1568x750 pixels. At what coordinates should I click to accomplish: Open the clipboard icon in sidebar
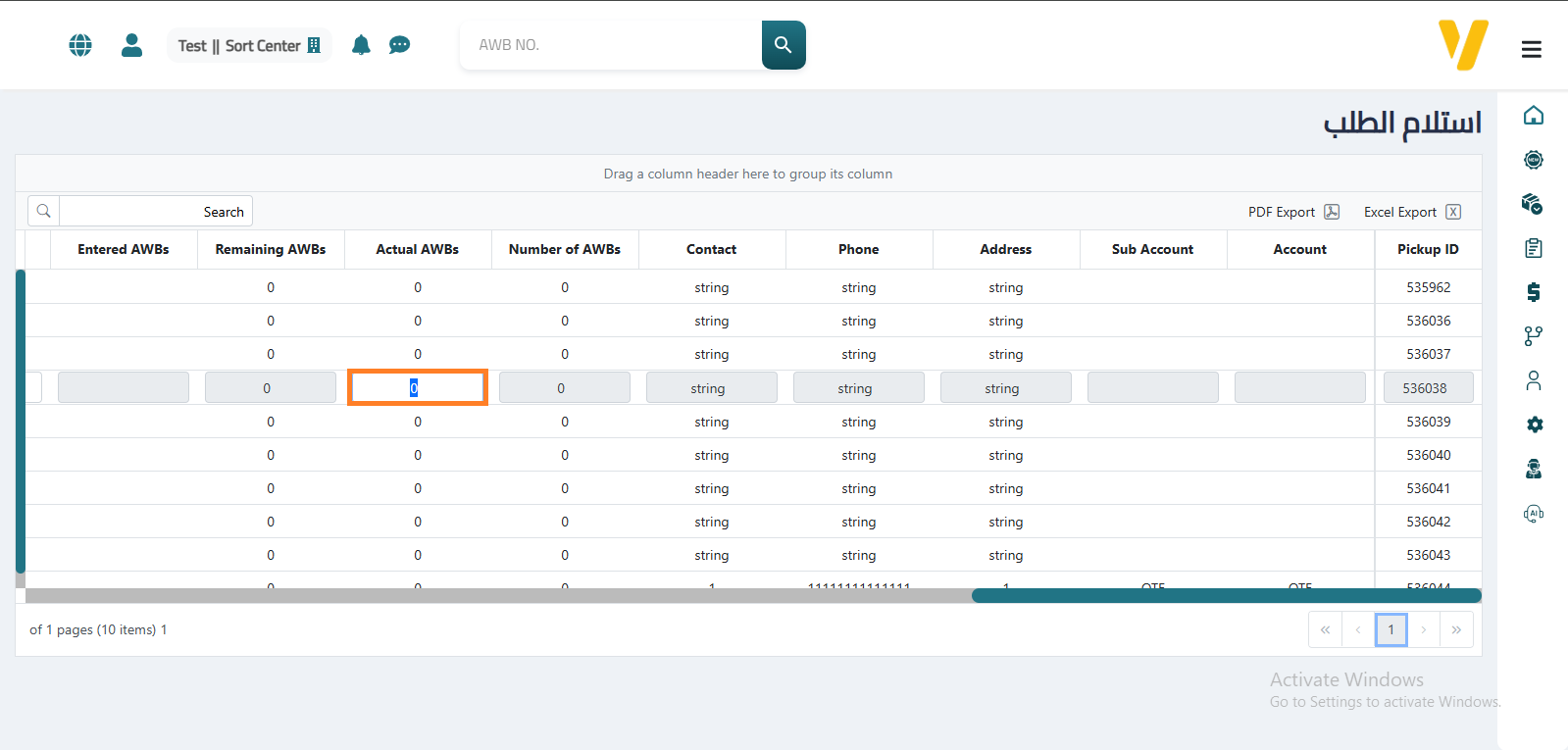tap(1534, 248)
